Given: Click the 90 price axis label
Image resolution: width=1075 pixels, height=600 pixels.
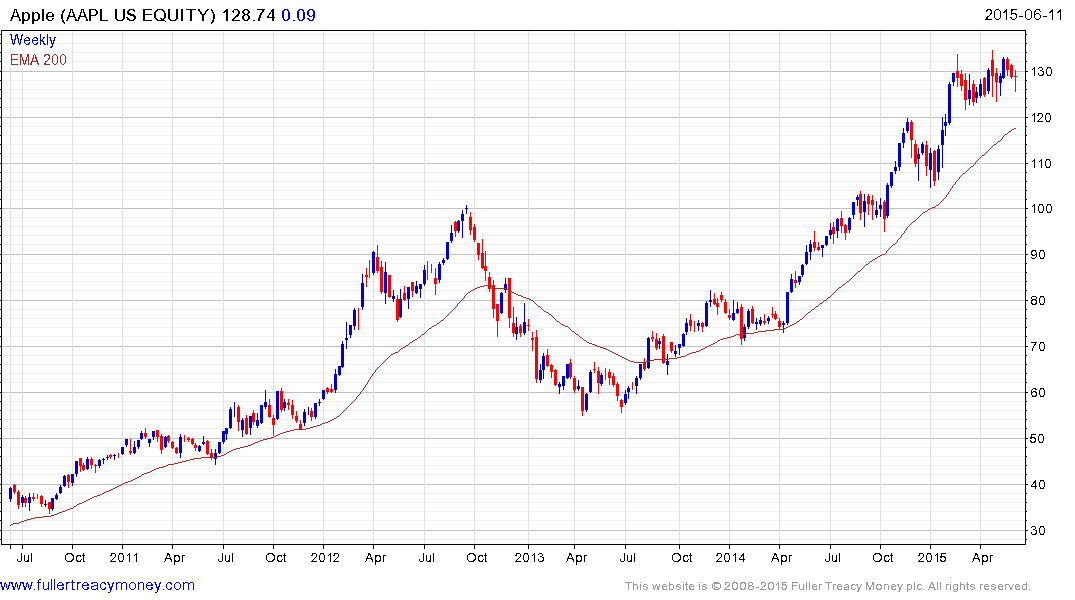Looking at the screenshot, I should coord(1038,255).
